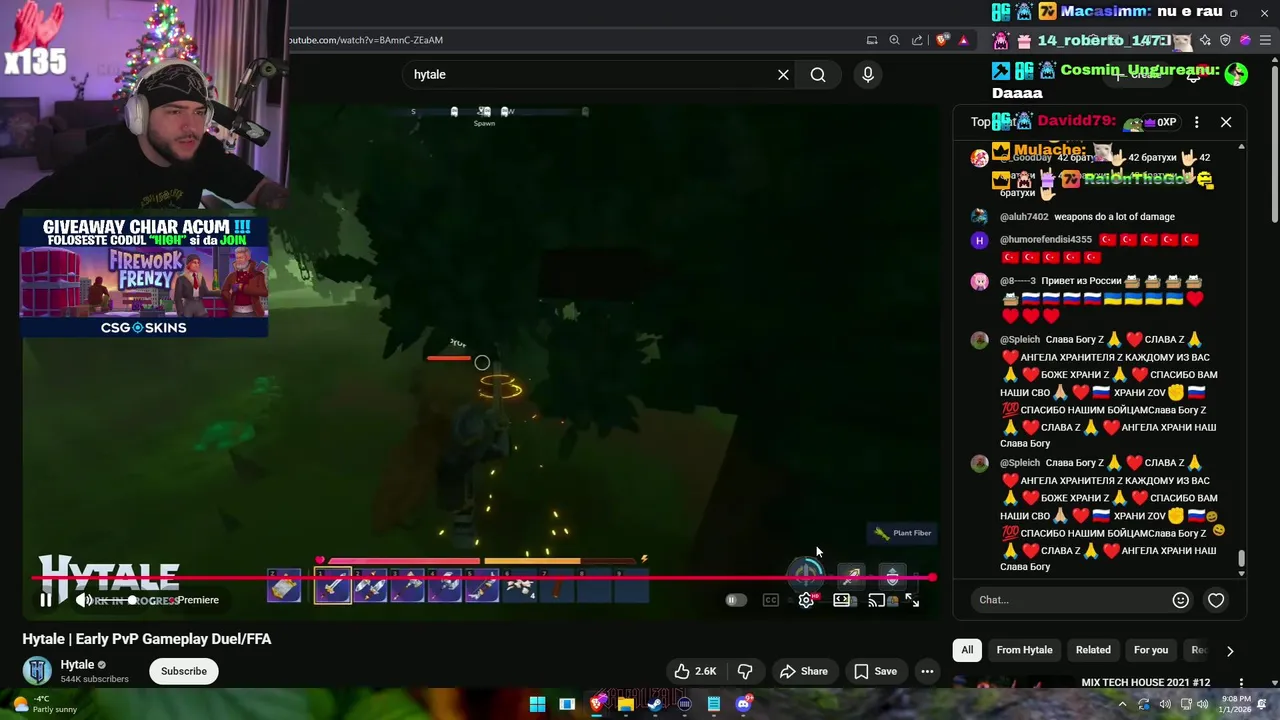Viewport: 1280px width, 720px height.
Task: Open the taskbar clock and date
Action: (x=1235, y=704)
